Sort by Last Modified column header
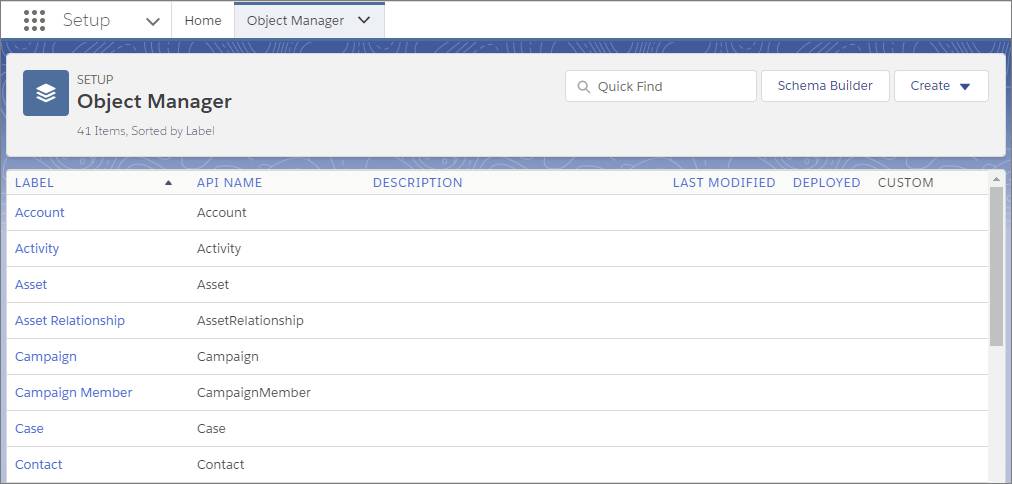1012x484 pixels. tap(724, 183)
